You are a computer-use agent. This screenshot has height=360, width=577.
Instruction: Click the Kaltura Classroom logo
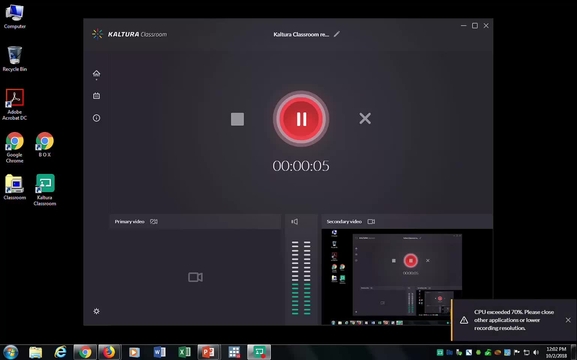(130, 34)
